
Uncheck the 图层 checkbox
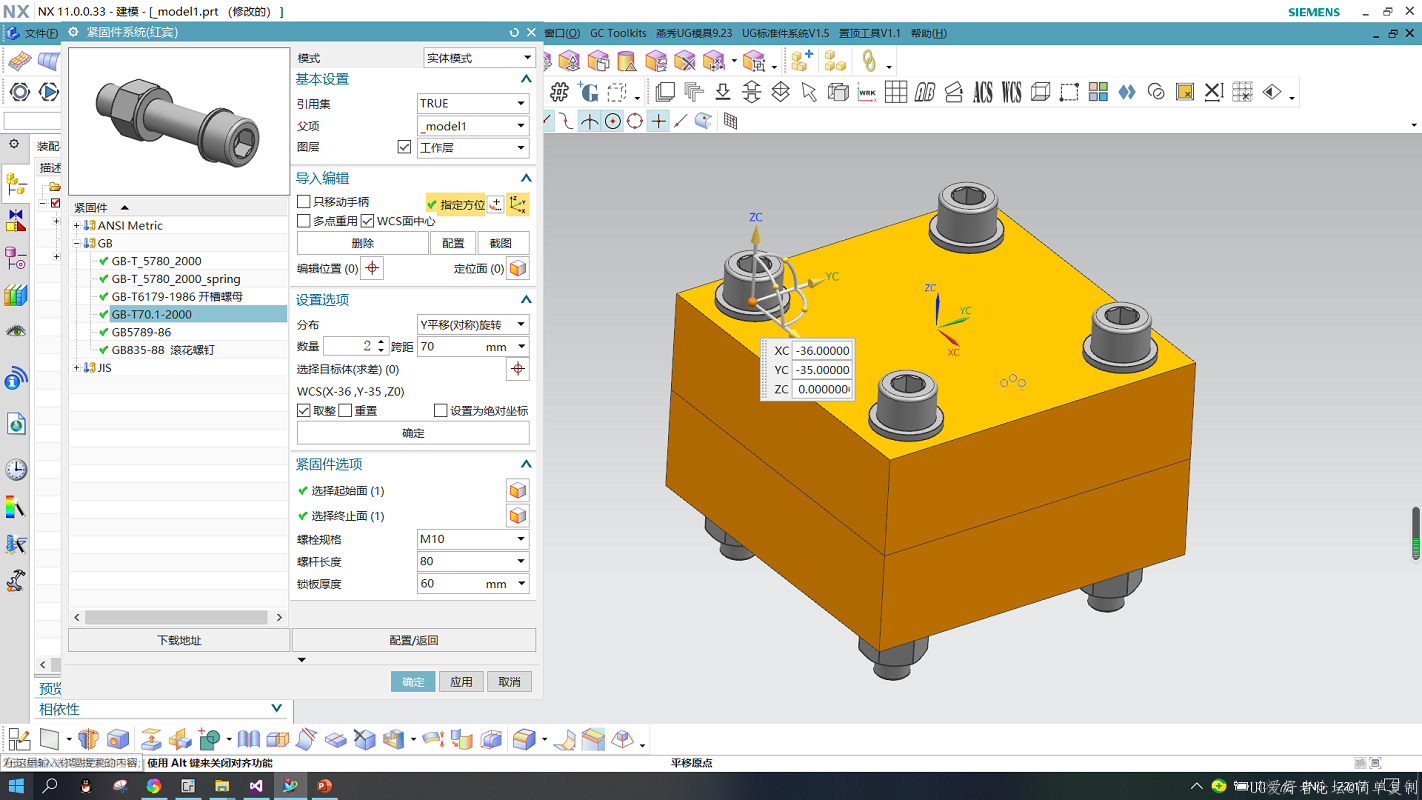(x=404, y=147)
